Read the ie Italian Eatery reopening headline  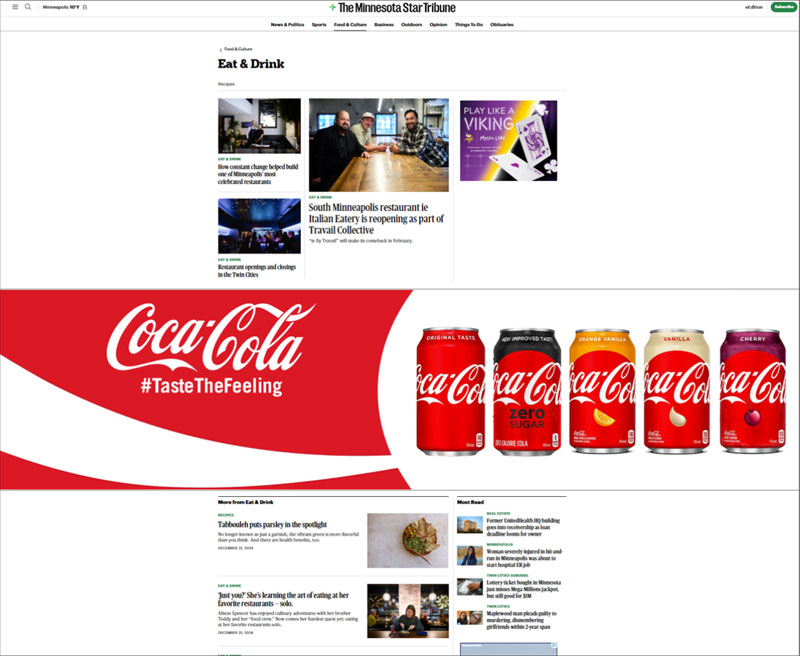click(x=376, y=218)
